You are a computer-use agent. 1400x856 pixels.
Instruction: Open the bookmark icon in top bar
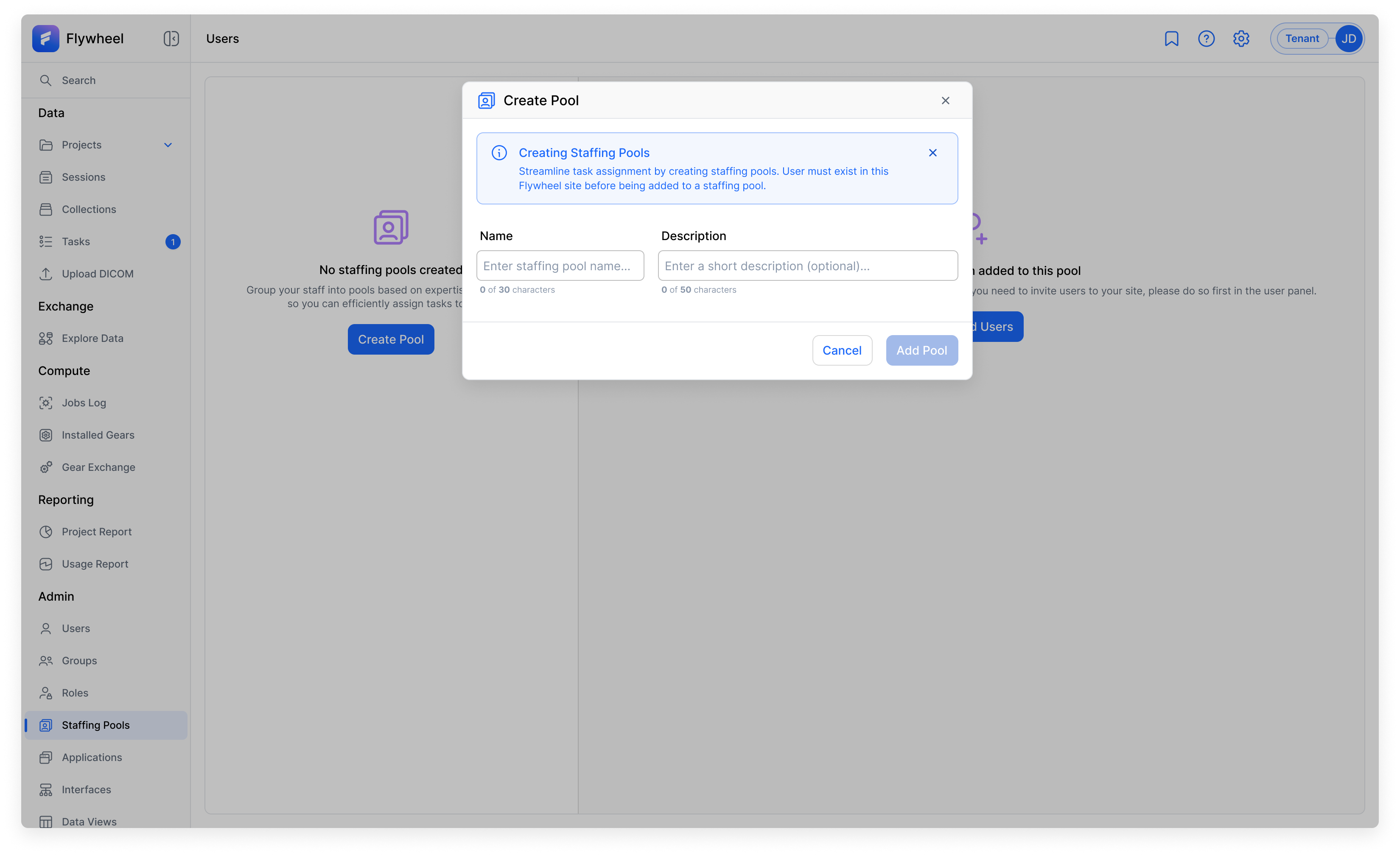pos(1172,38)
